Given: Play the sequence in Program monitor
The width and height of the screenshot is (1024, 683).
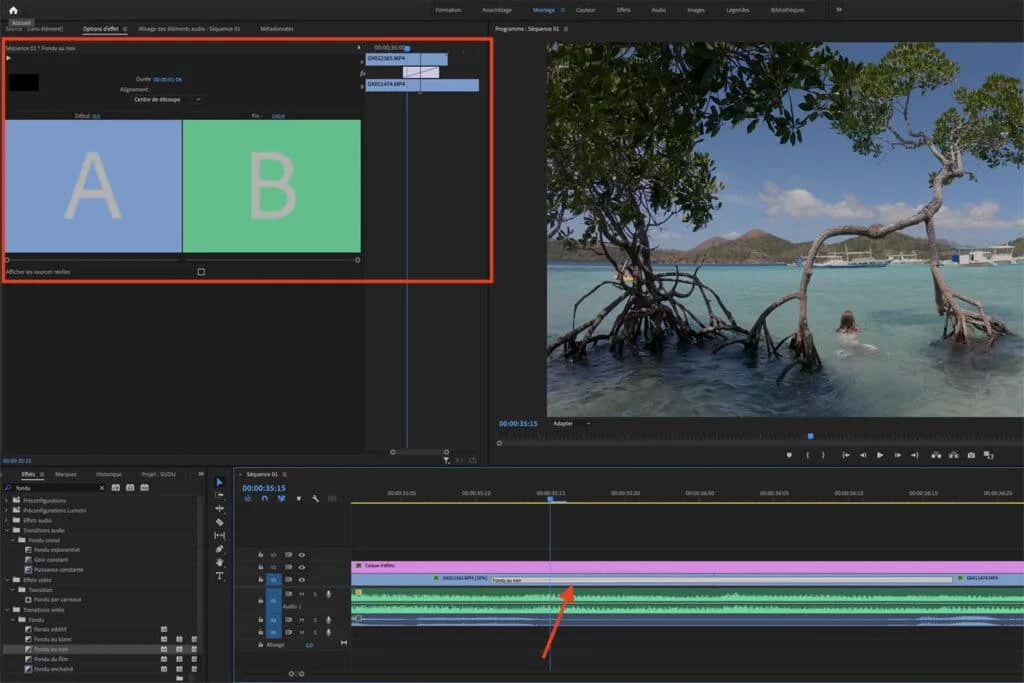Looking at the screenshot, I should pyautogui.click(x=880, y=455).
